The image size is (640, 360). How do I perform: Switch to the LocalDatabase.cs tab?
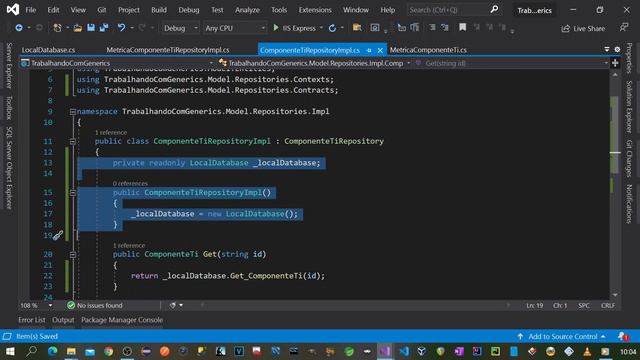pos(48,50)
